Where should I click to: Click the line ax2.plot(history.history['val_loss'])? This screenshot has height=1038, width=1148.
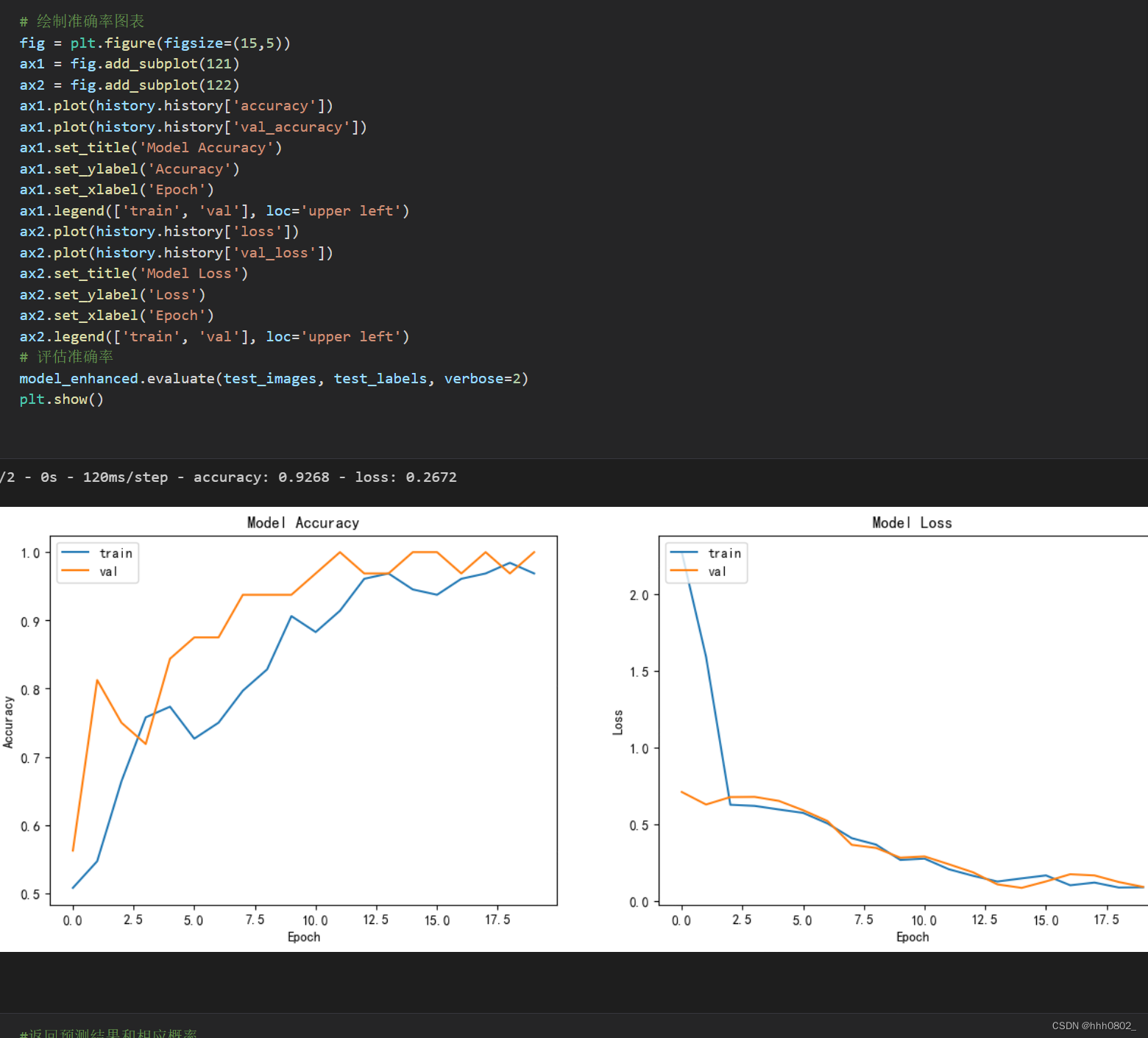pos(176,253)
